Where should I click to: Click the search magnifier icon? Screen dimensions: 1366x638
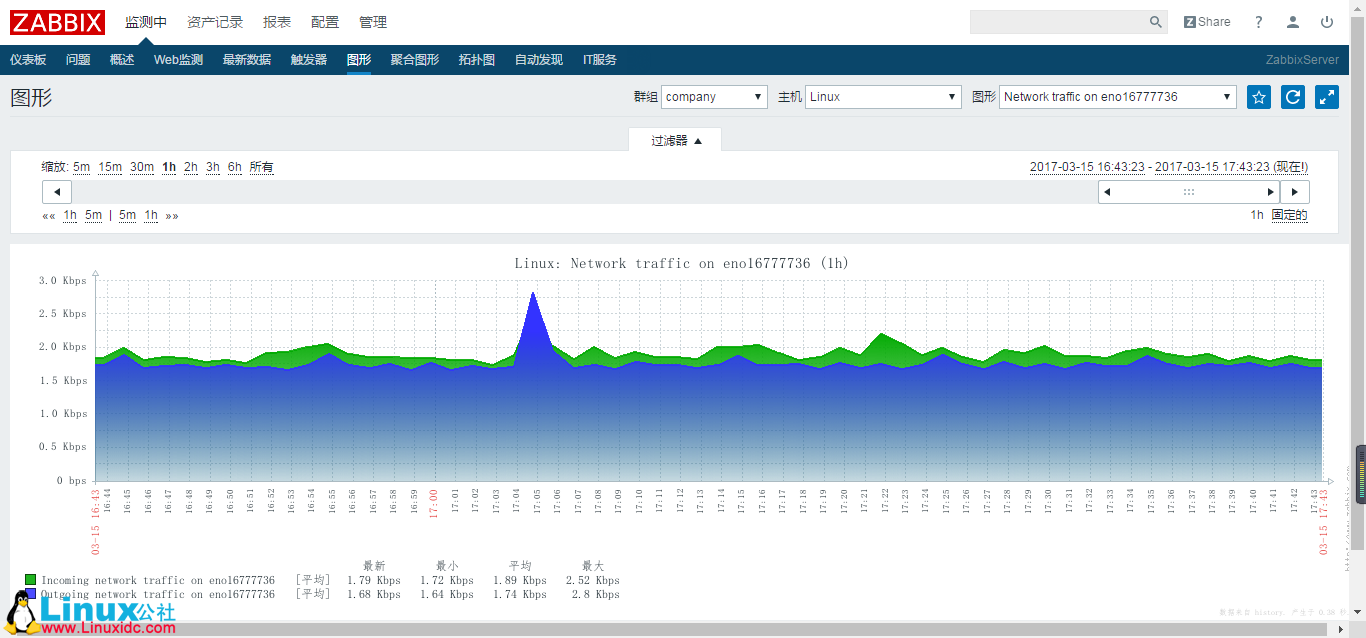tap(1155, 21)
